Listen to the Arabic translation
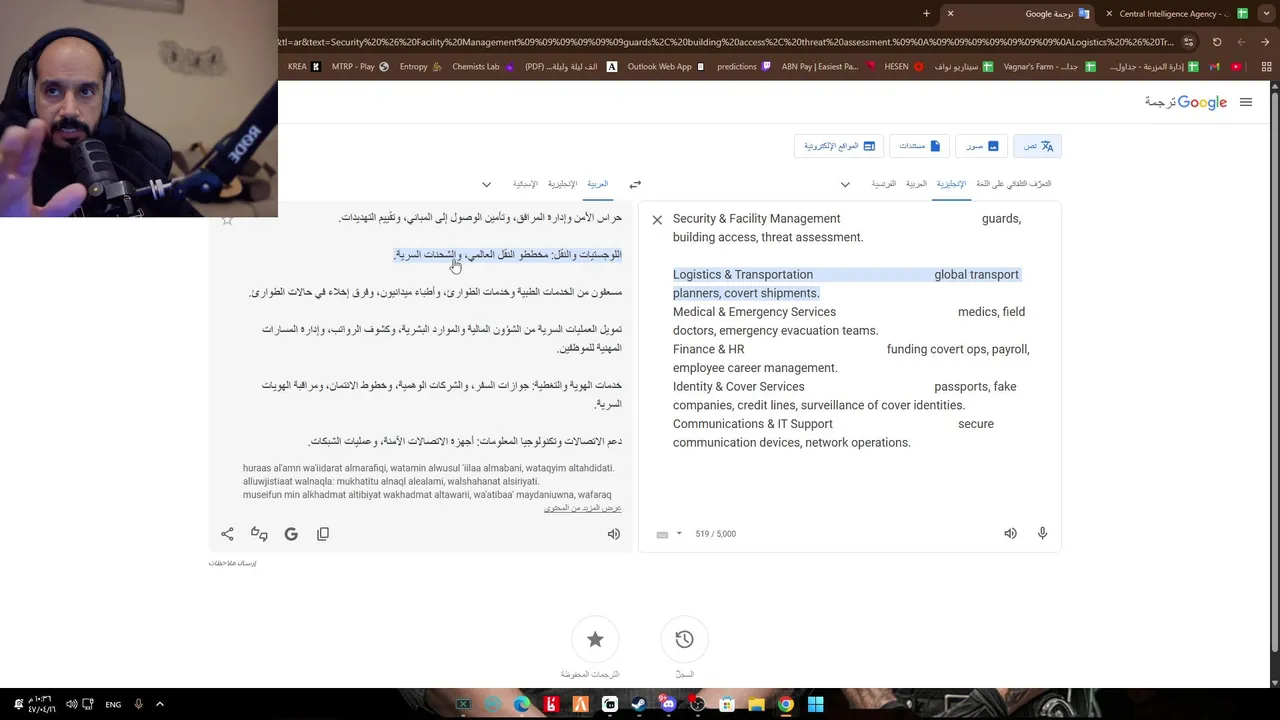1280x720 pixels. [614, 534]
